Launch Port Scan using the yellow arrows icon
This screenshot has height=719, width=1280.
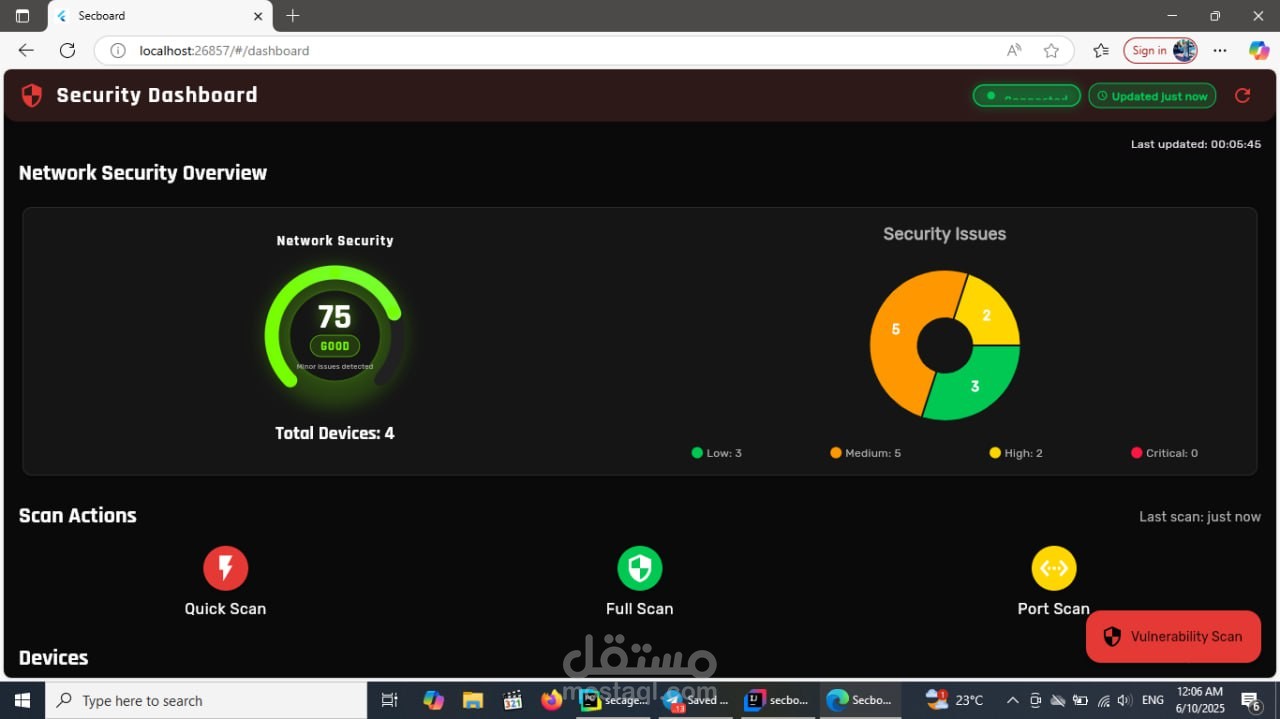tap(1053, 568)
